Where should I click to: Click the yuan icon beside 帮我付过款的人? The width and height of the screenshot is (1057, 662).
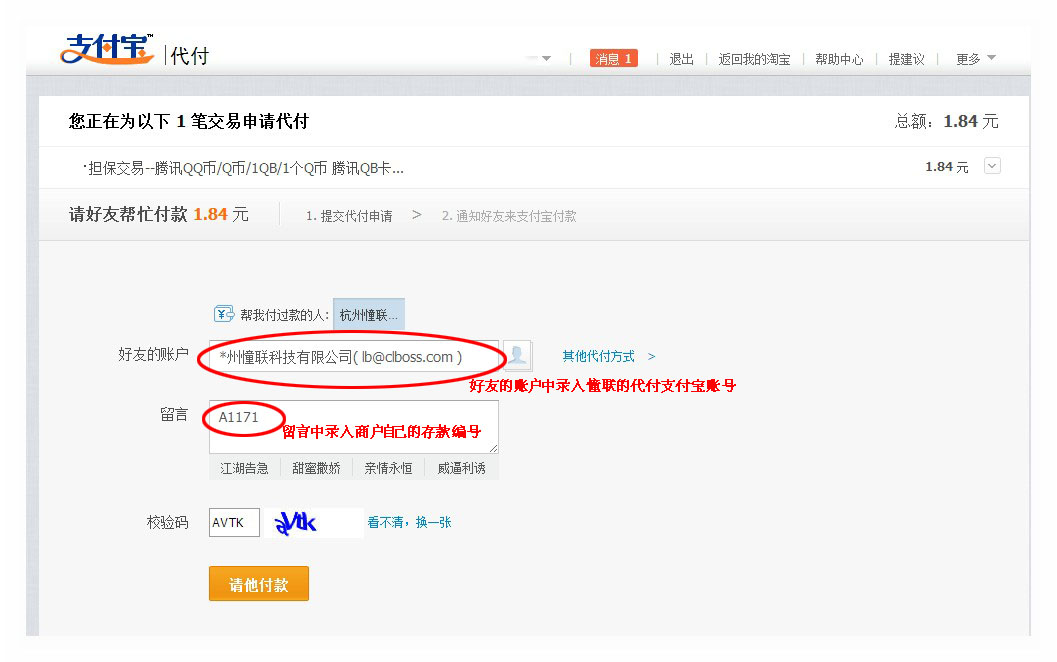(x=224, y=314)
